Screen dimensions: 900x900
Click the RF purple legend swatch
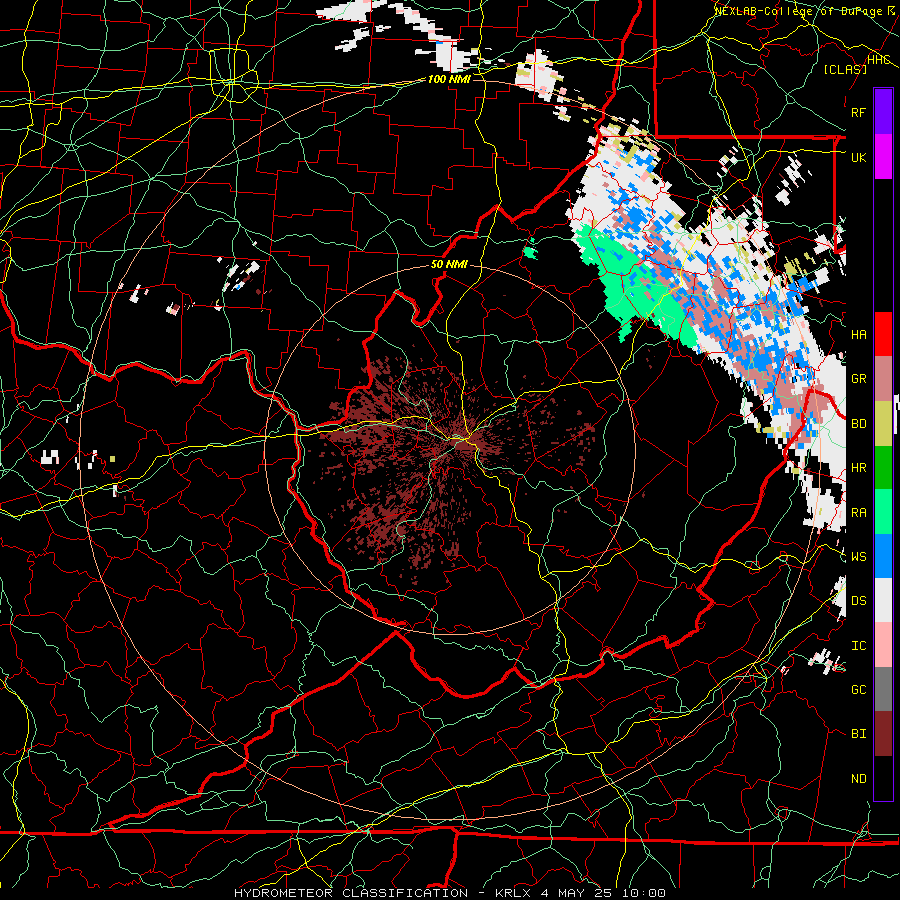883,112
